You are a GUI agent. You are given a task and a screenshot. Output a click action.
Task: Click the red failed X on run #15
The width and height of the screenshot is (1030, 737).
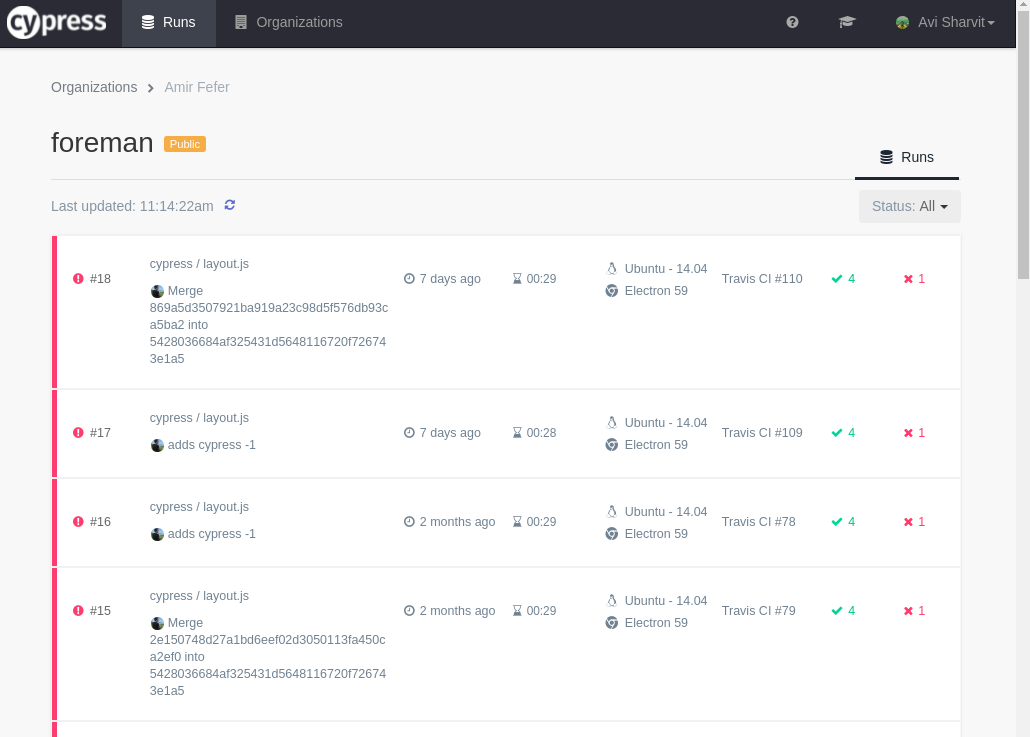tap(908, 611)
